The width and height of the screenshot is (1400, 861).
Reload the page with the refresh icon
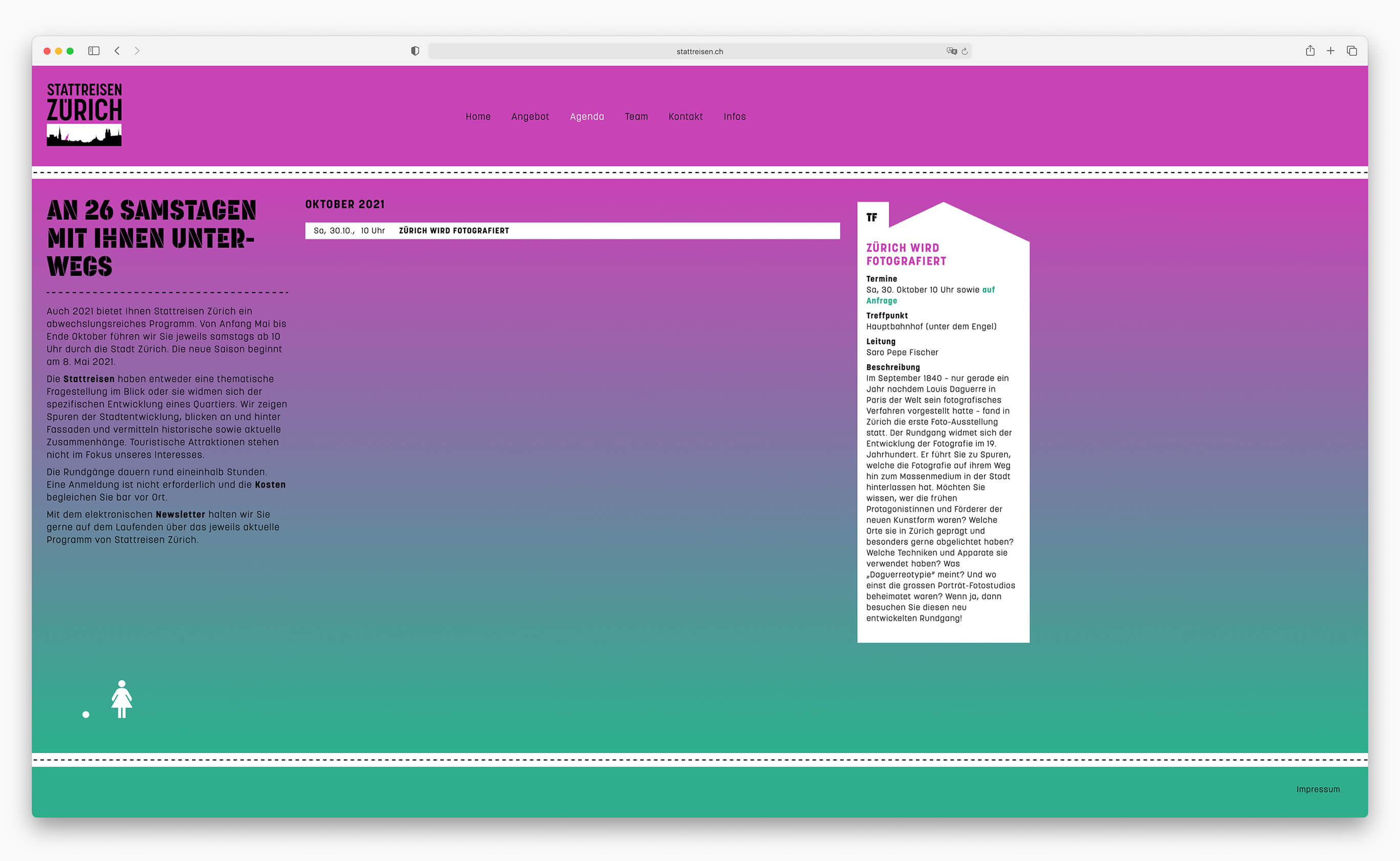tap(964, 51)
